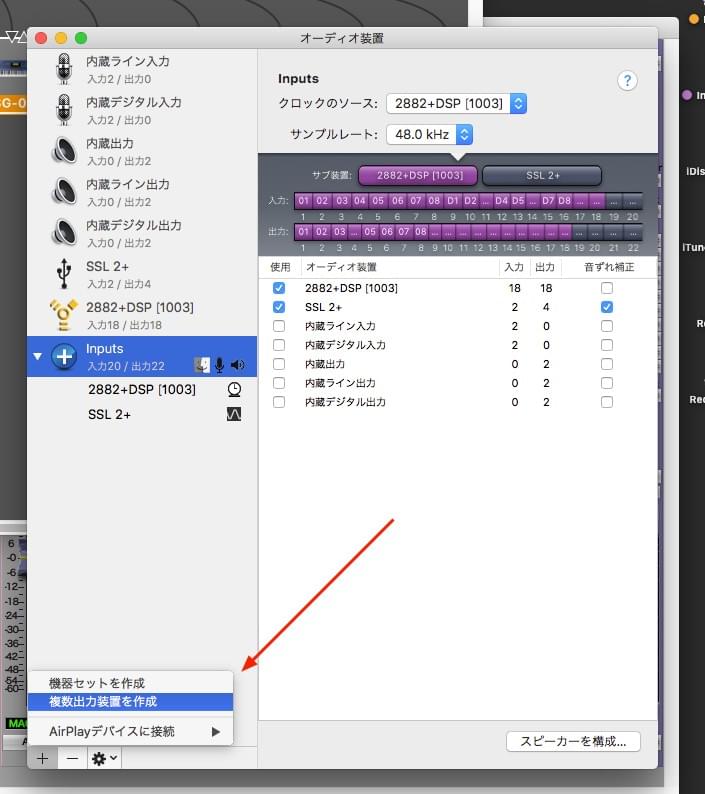
Task: Click the microphone icon for 内蔵デジタル入力
Action: point(64,110)
